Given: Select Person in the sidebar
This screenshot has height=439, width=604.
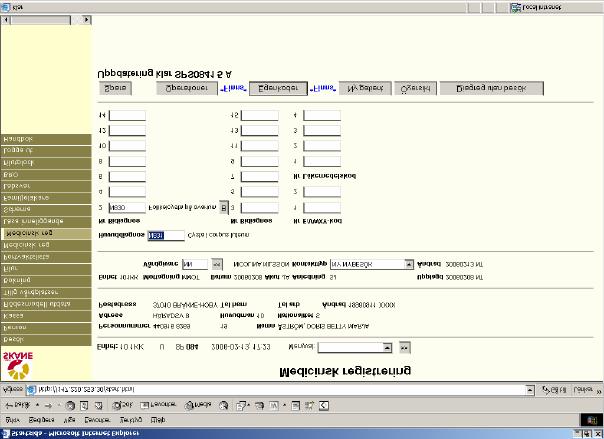Looking at the screenshot, I should (46, 328).
